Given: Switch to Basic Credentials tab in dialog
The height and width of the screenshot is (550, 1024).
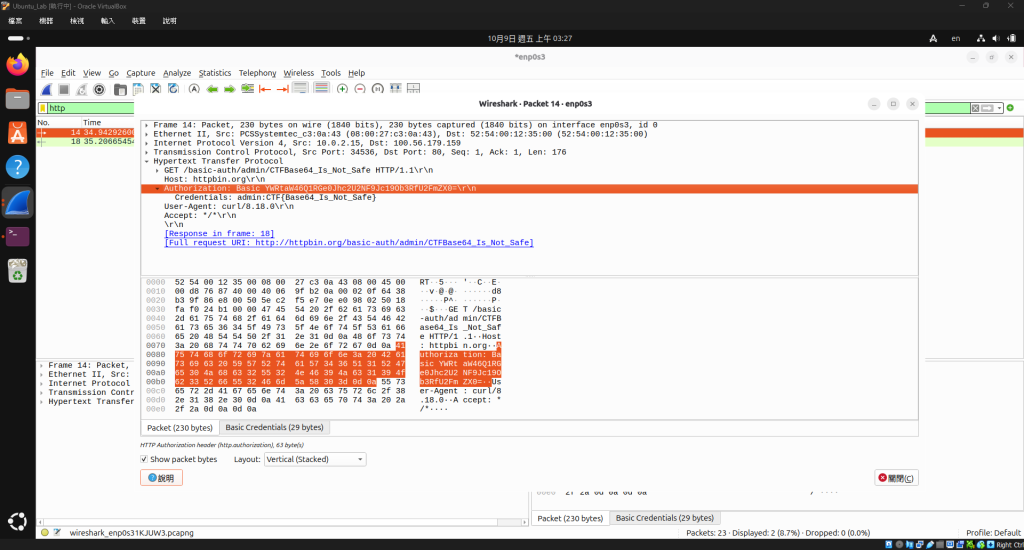Looking at the screenshot, I should tap(274, 427).
